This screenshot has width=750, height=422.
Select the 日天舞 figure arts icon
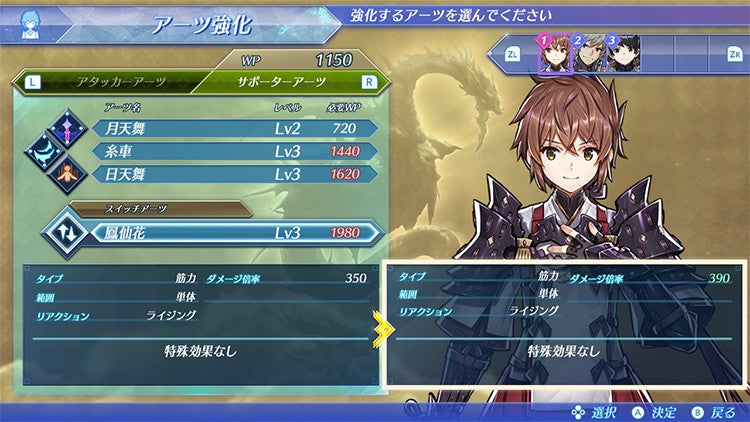pos(67,174)
